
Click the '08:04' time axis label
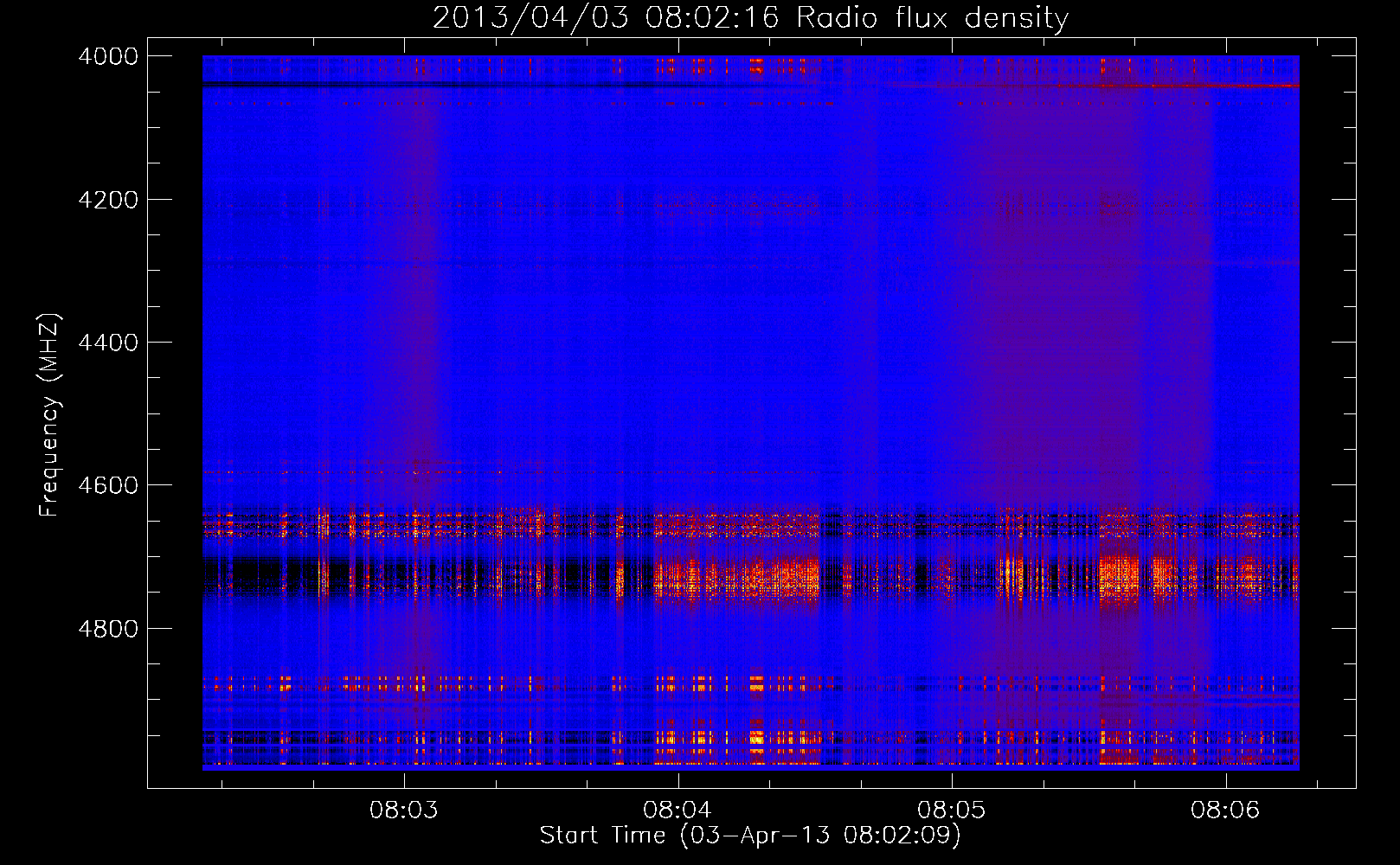point(678,811)
